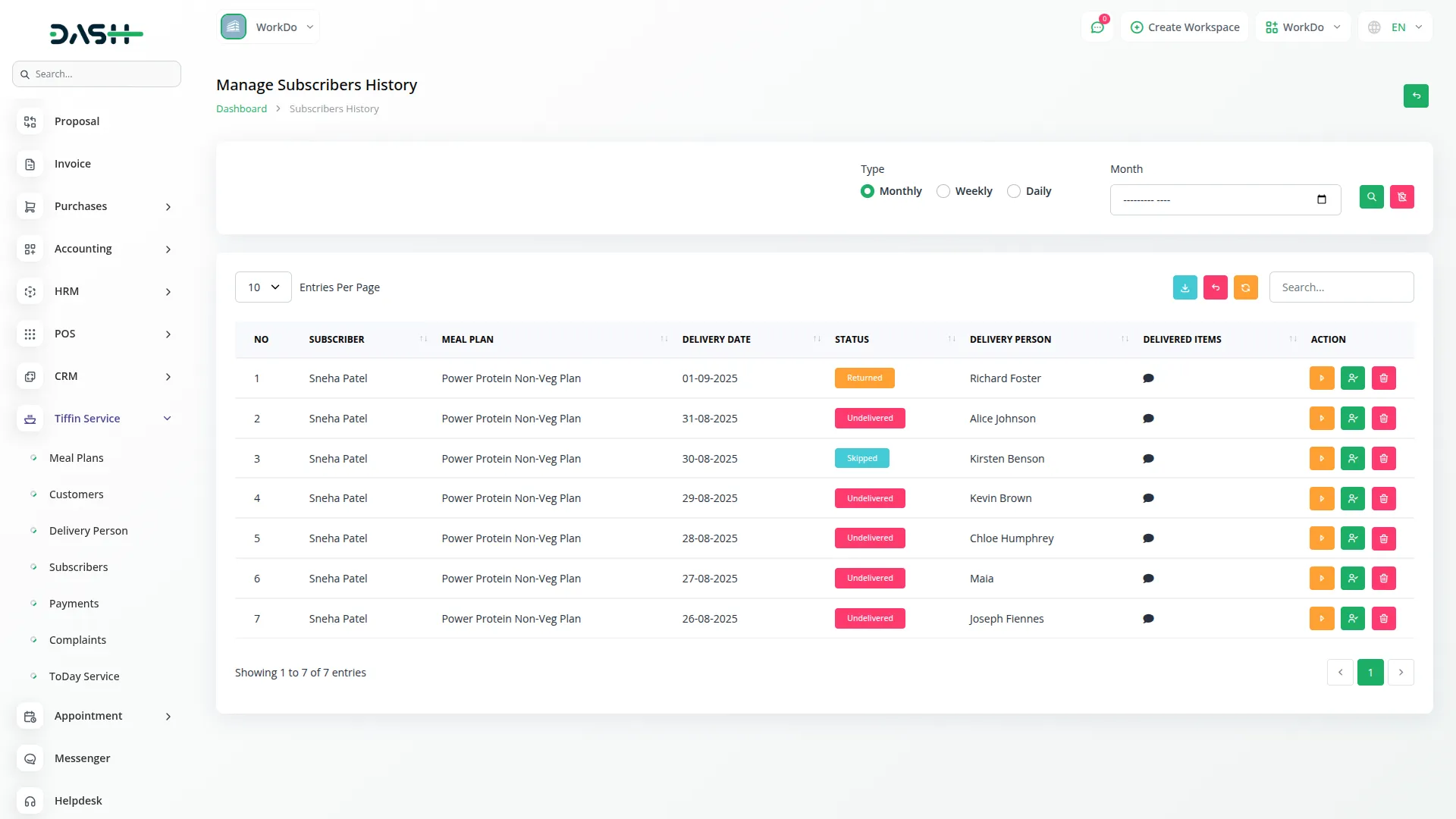Open the chat messages icon in top bar
Image resolution: width=1456 pixels, height=819 pixels.
[1097, 27]
